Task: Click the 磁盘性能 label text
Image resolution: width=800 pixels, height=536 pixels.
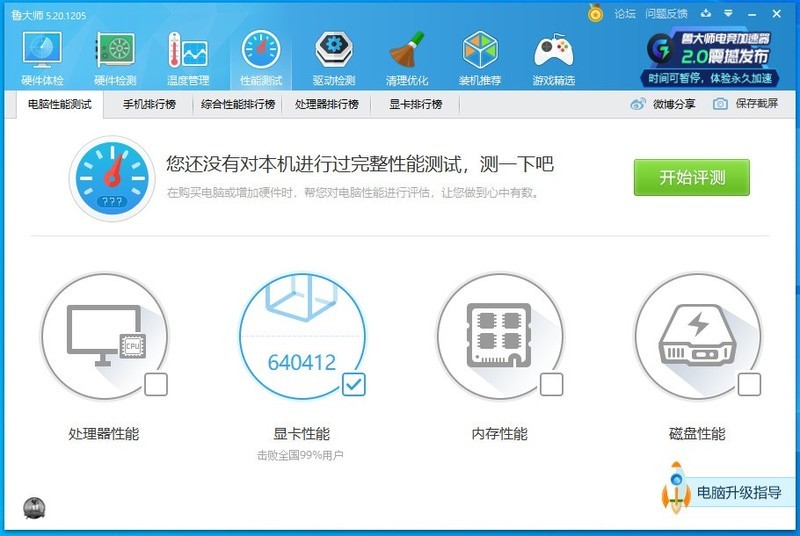Action: (697, 434)
